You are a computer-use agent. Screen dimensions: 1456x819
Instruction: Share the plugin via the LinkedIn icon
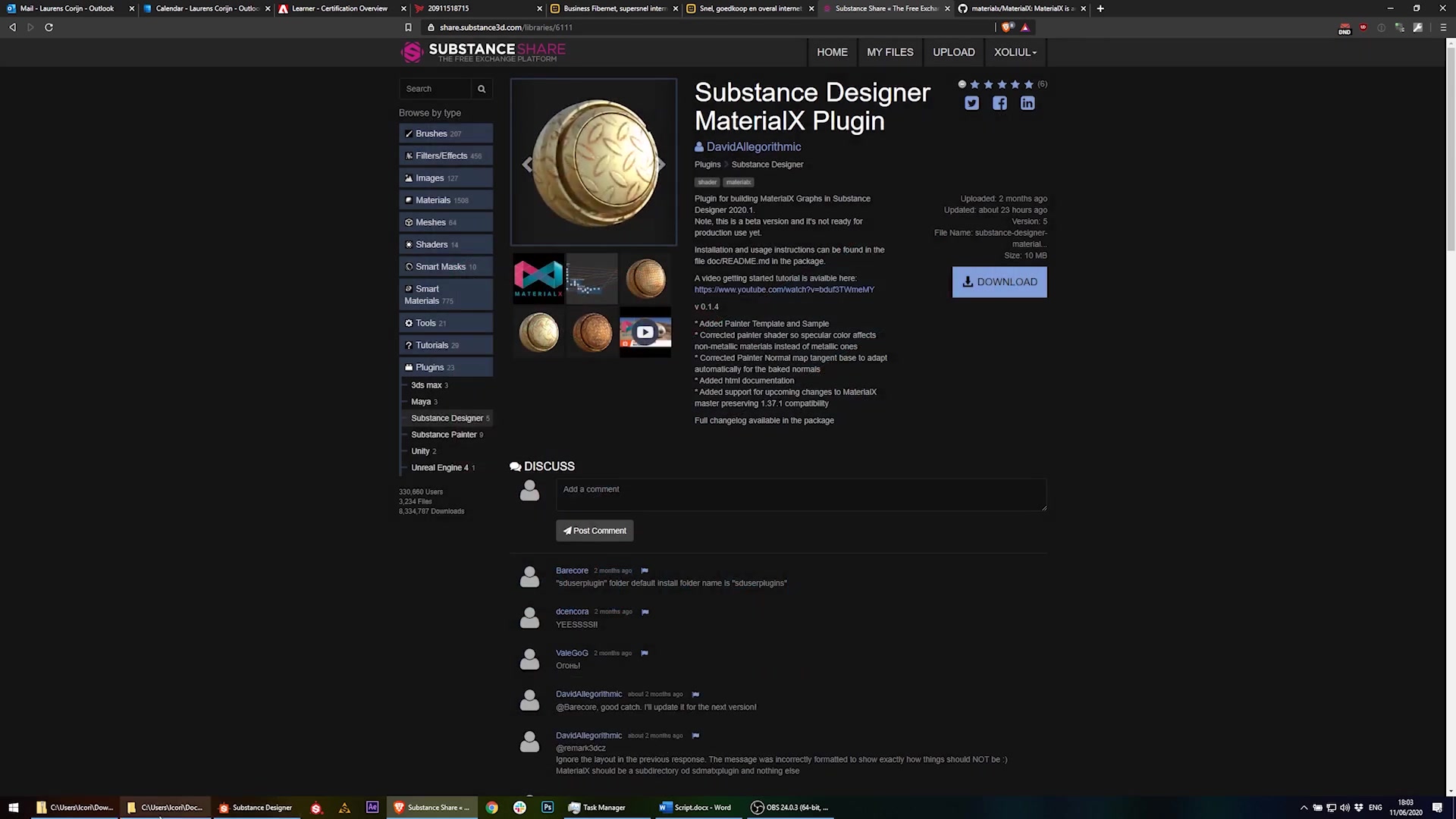point(1027,102)
